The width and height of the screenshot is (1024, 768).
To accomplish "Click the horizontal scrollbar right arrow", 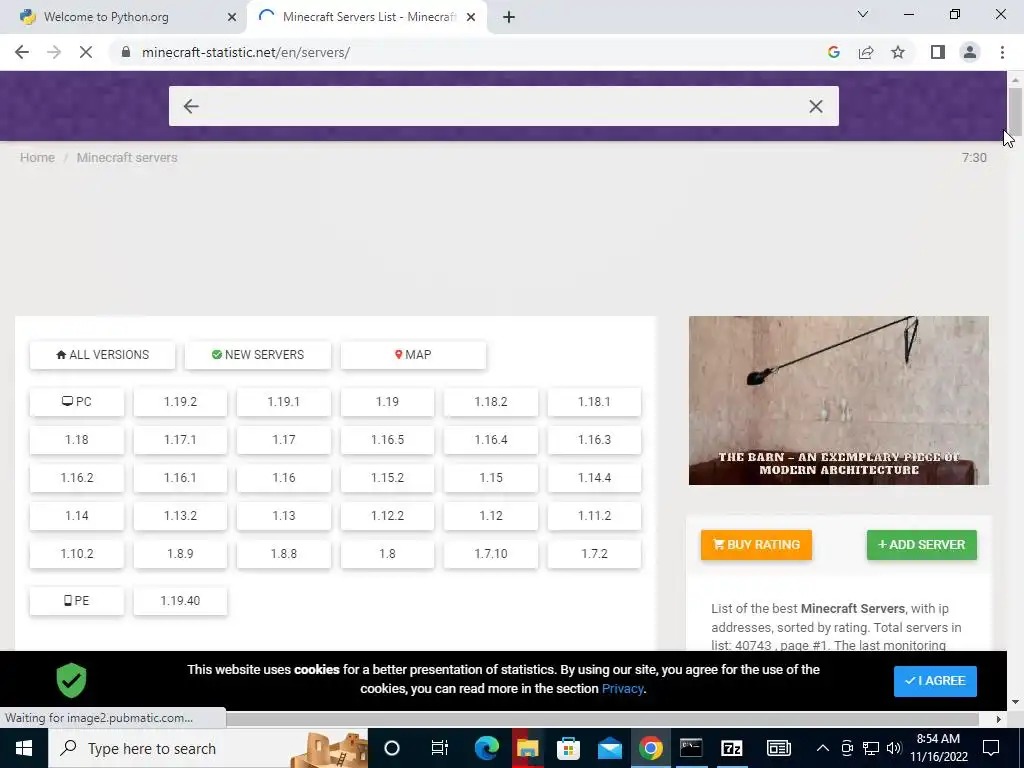I will 998,719.
